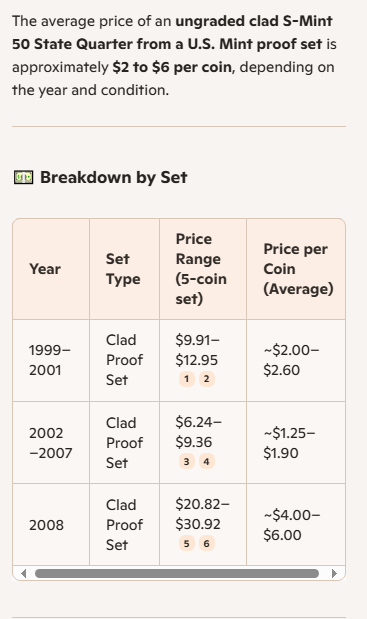Click the table's left scroll arrow
The height and width of the screenshot is (619, 367).
[x=23, y=573]
